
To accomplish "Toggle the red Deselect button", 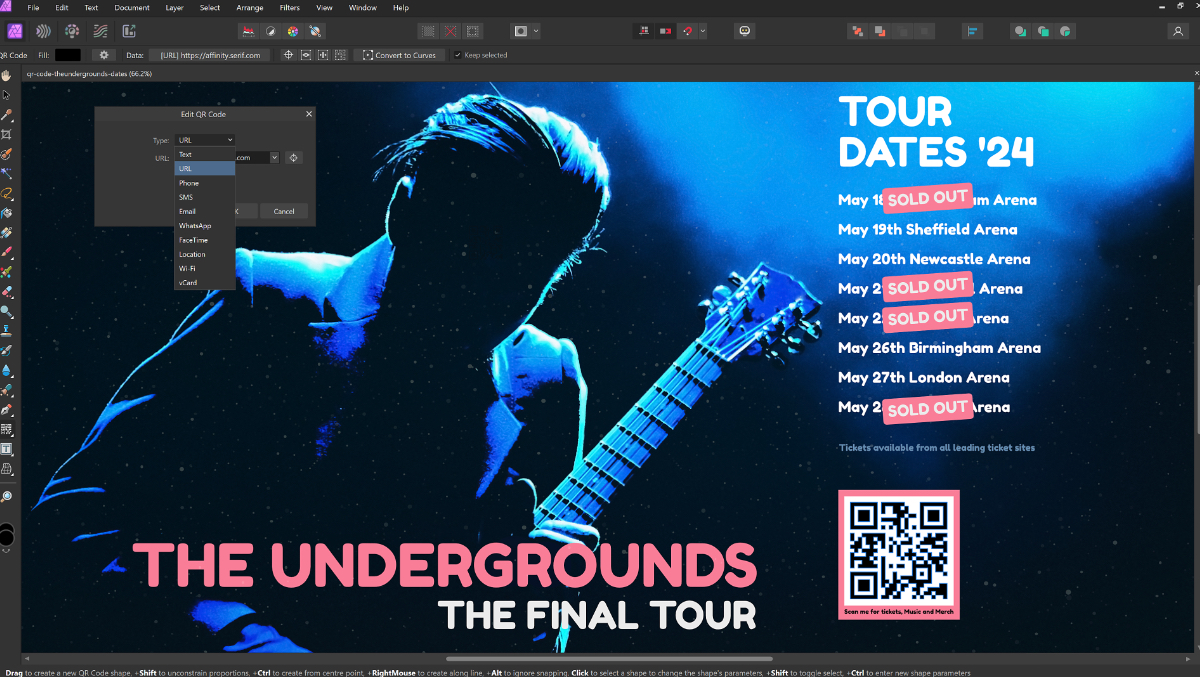I will coord(450,31).
